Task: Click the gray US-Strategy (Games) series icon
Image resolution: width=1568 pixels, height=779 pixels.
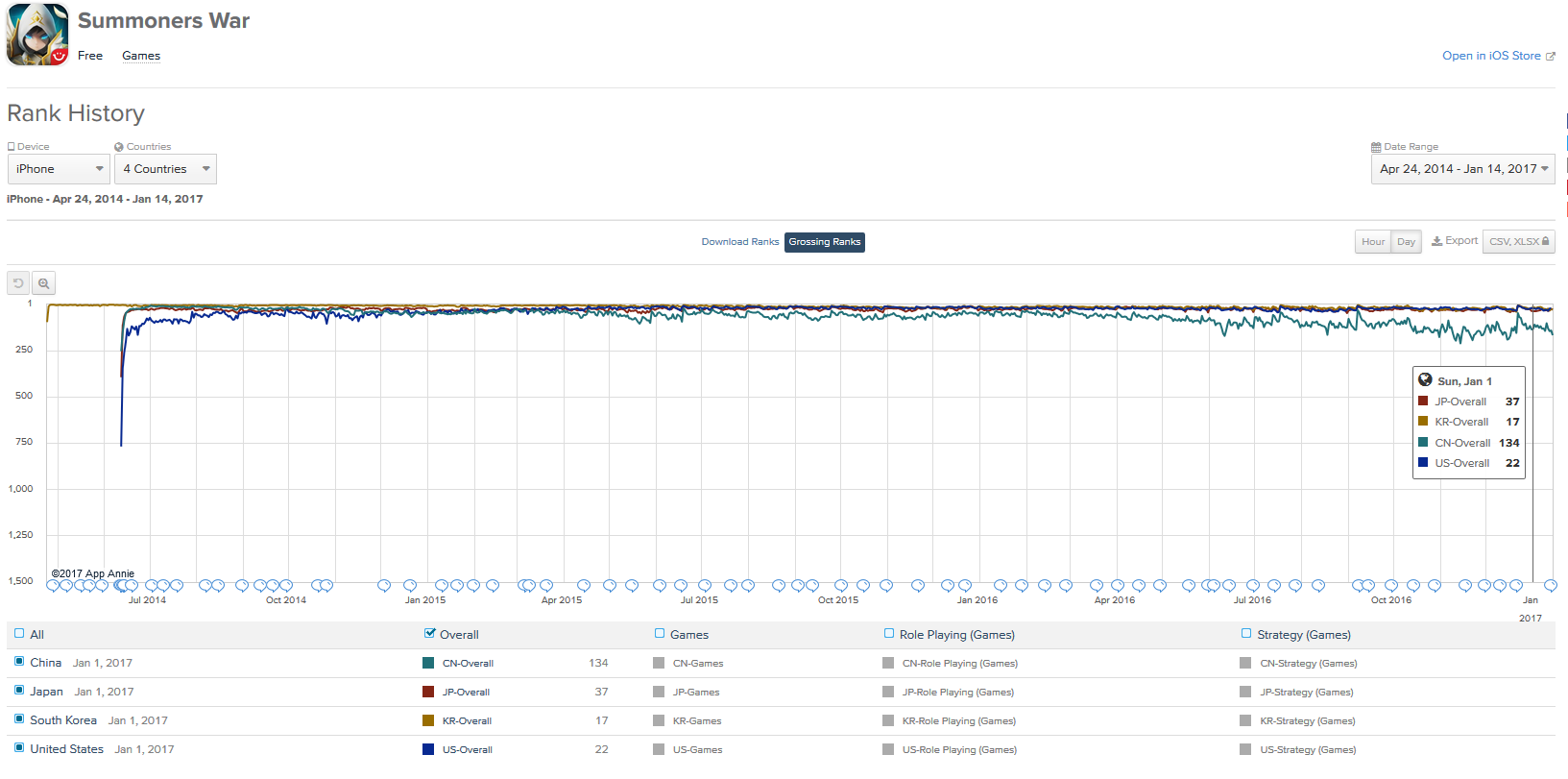Action: tap(1245, 749)
